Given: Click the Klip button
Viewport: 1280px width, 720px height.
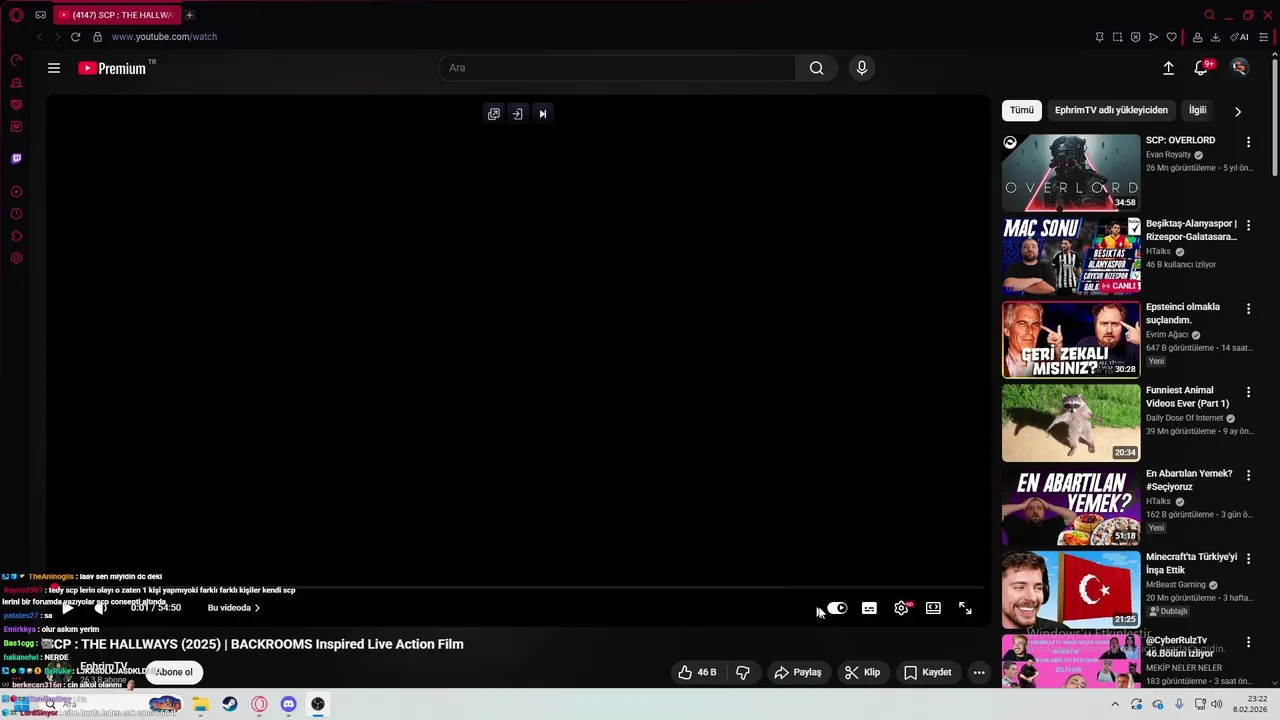Looking at the screenshot, I should pyautogui.click(x=862, y=672).
